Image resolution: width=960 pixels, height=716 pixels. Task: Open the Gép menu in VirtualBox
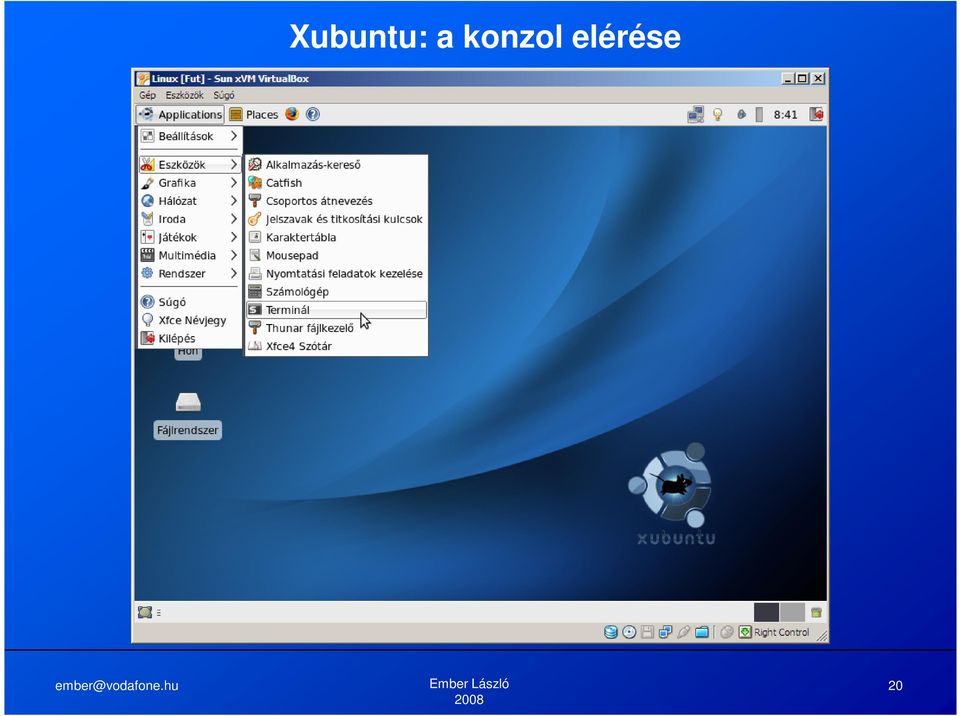[x=148, y=96]
